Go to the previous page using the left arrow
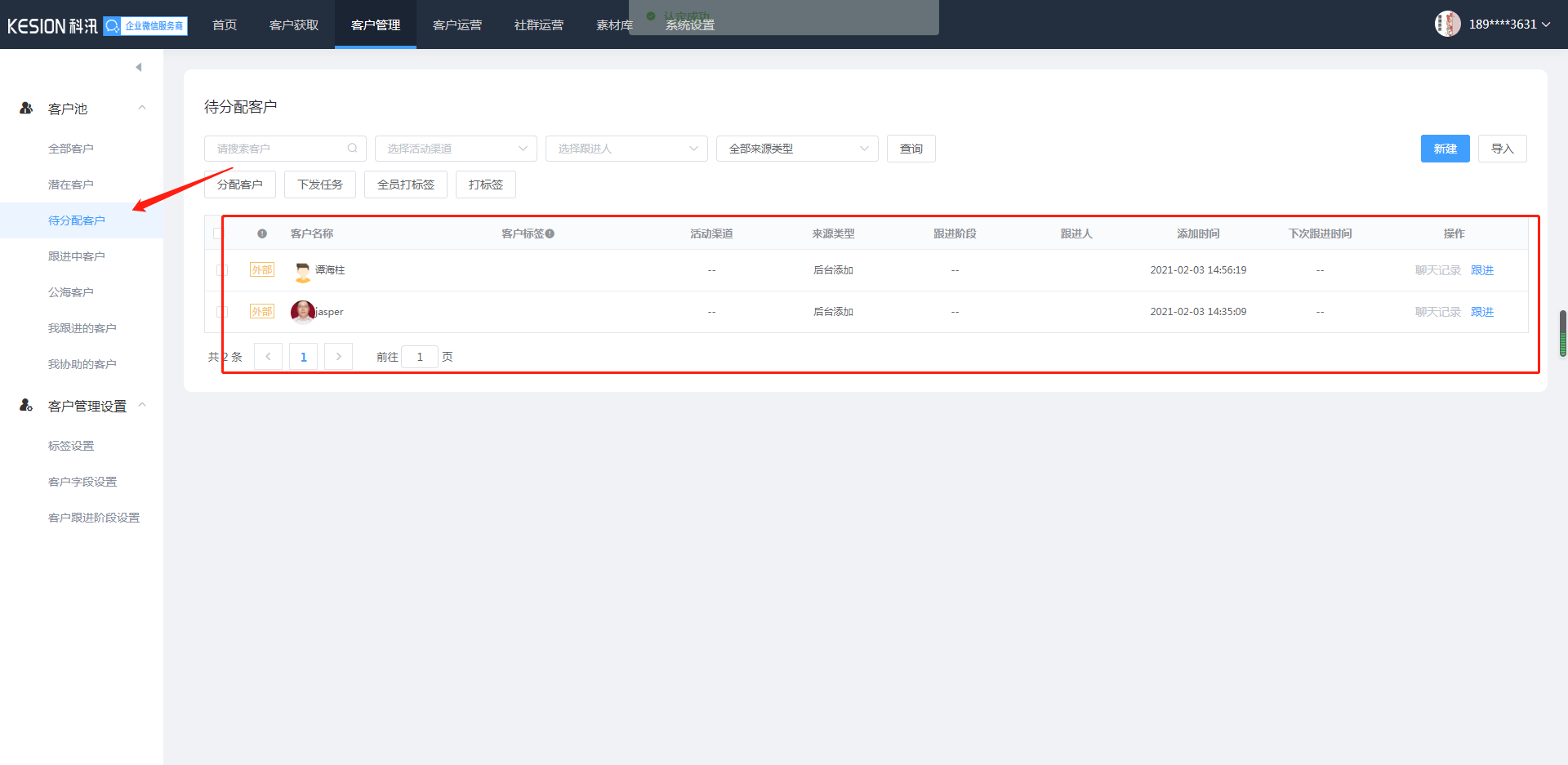 coord(268,357)
